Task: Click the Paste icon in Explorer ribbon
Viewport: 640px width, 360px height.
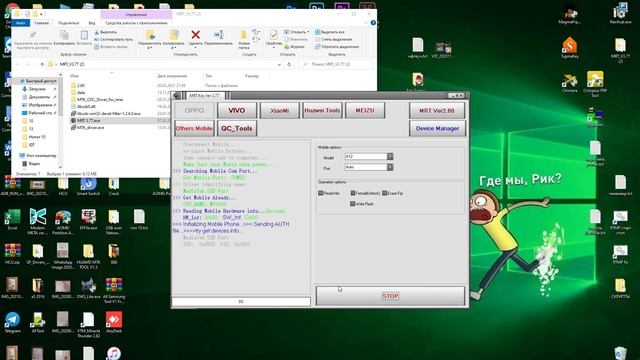Action: pos(84,35)
